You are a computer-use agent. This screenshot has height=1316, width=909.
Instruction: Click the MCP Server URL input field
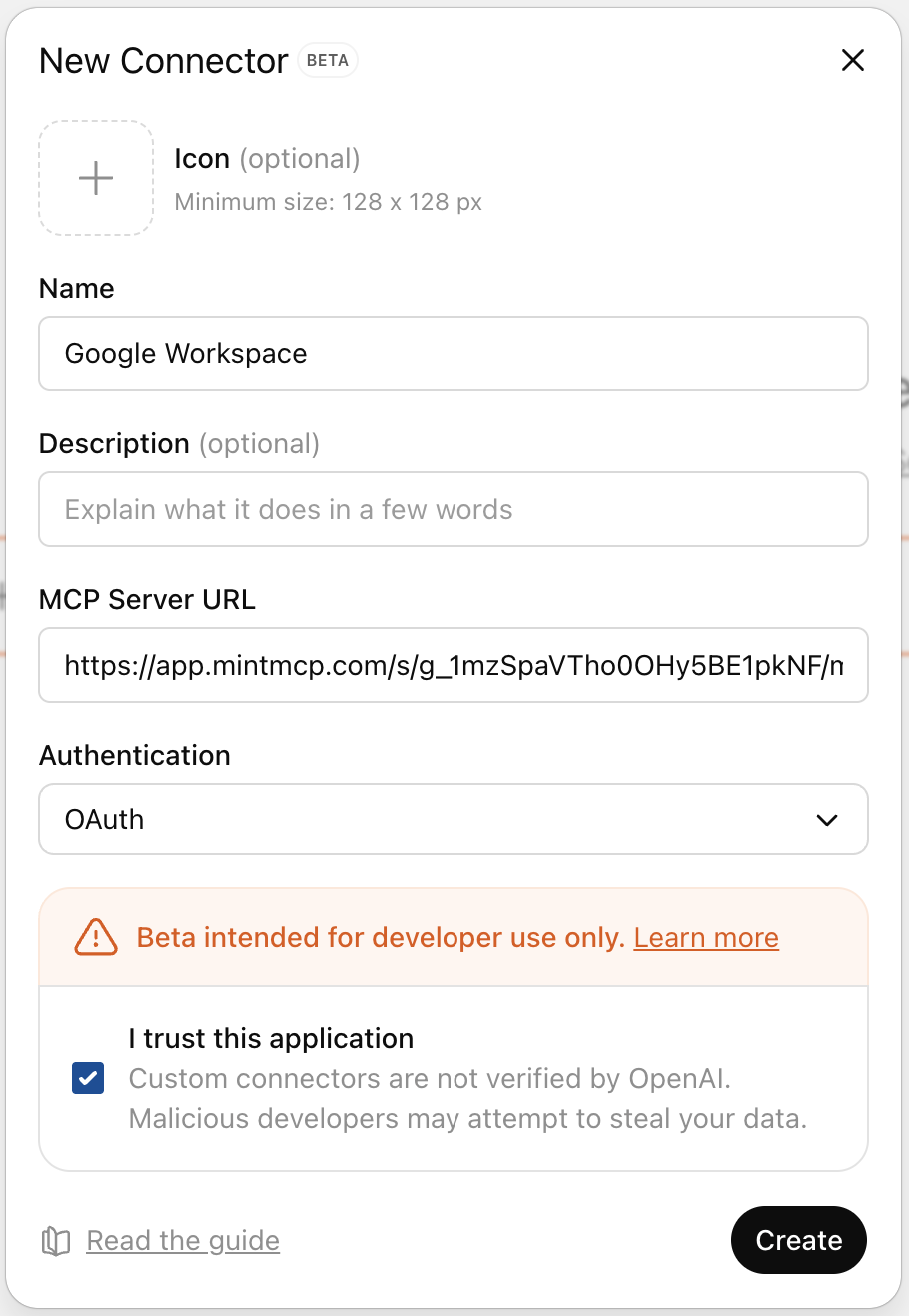(453, 665)
